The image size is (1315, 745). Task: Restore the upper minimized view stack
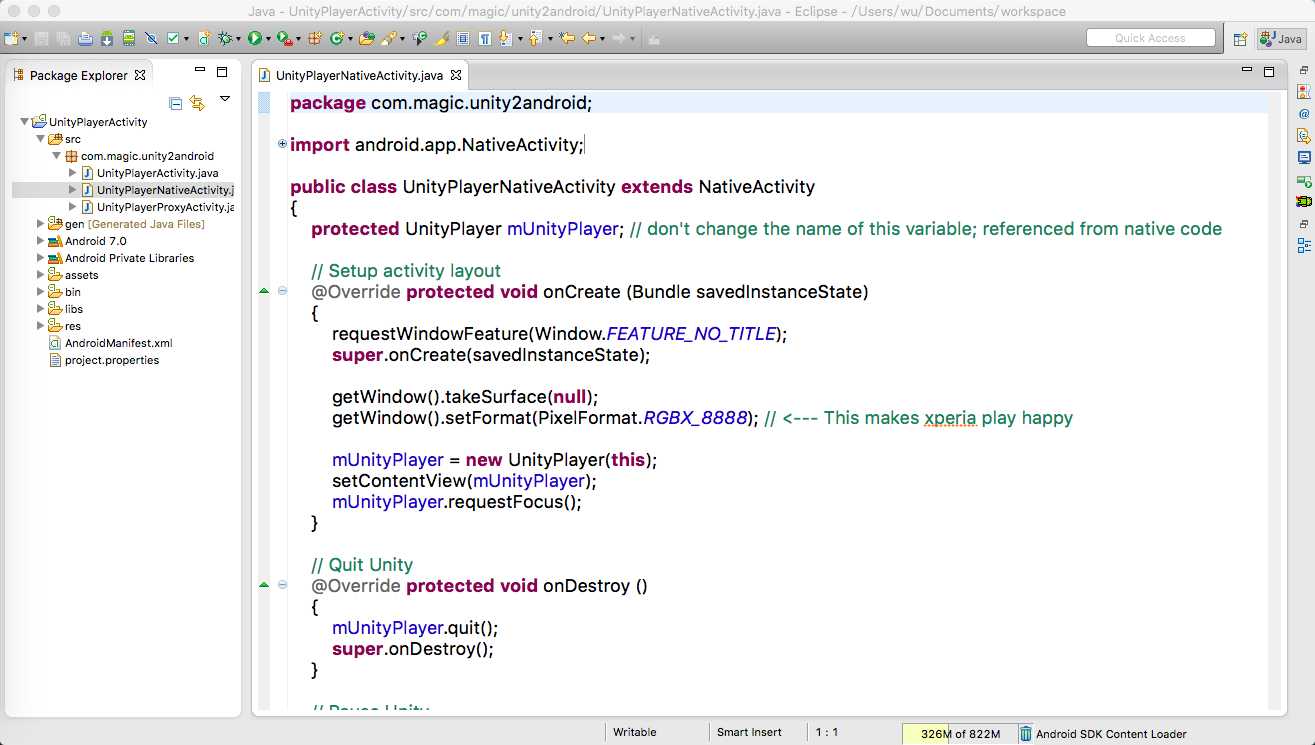point(1304,70)
